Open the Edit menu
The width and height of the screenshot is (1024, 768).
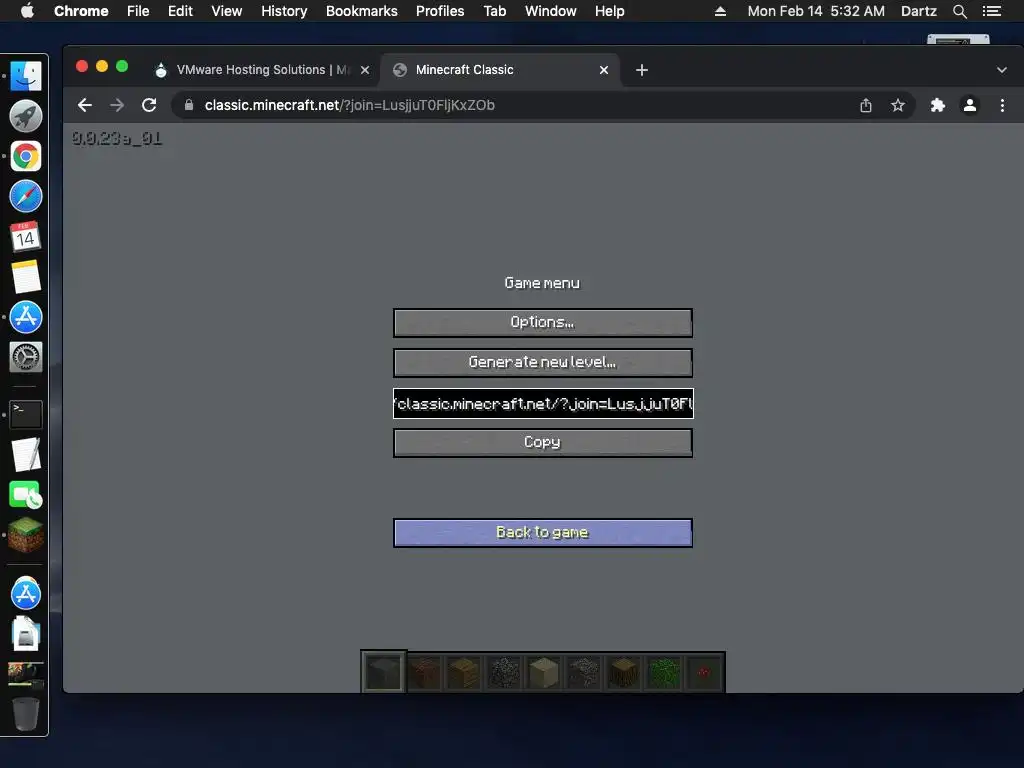tap(180, 11)
